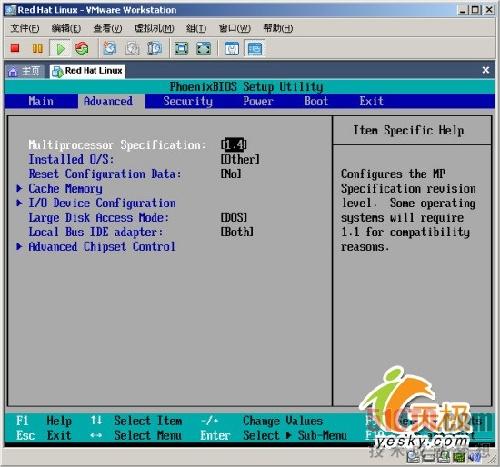
Task: Open the 虚拟机(M) menu
Action: (154, 28)
